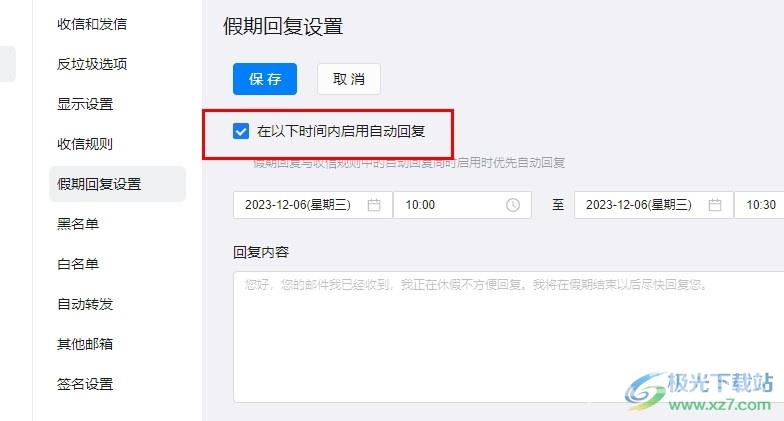Open 签名设置 in sidebar
The width and height of the screenshot is (784, 421).
[85, 384]
